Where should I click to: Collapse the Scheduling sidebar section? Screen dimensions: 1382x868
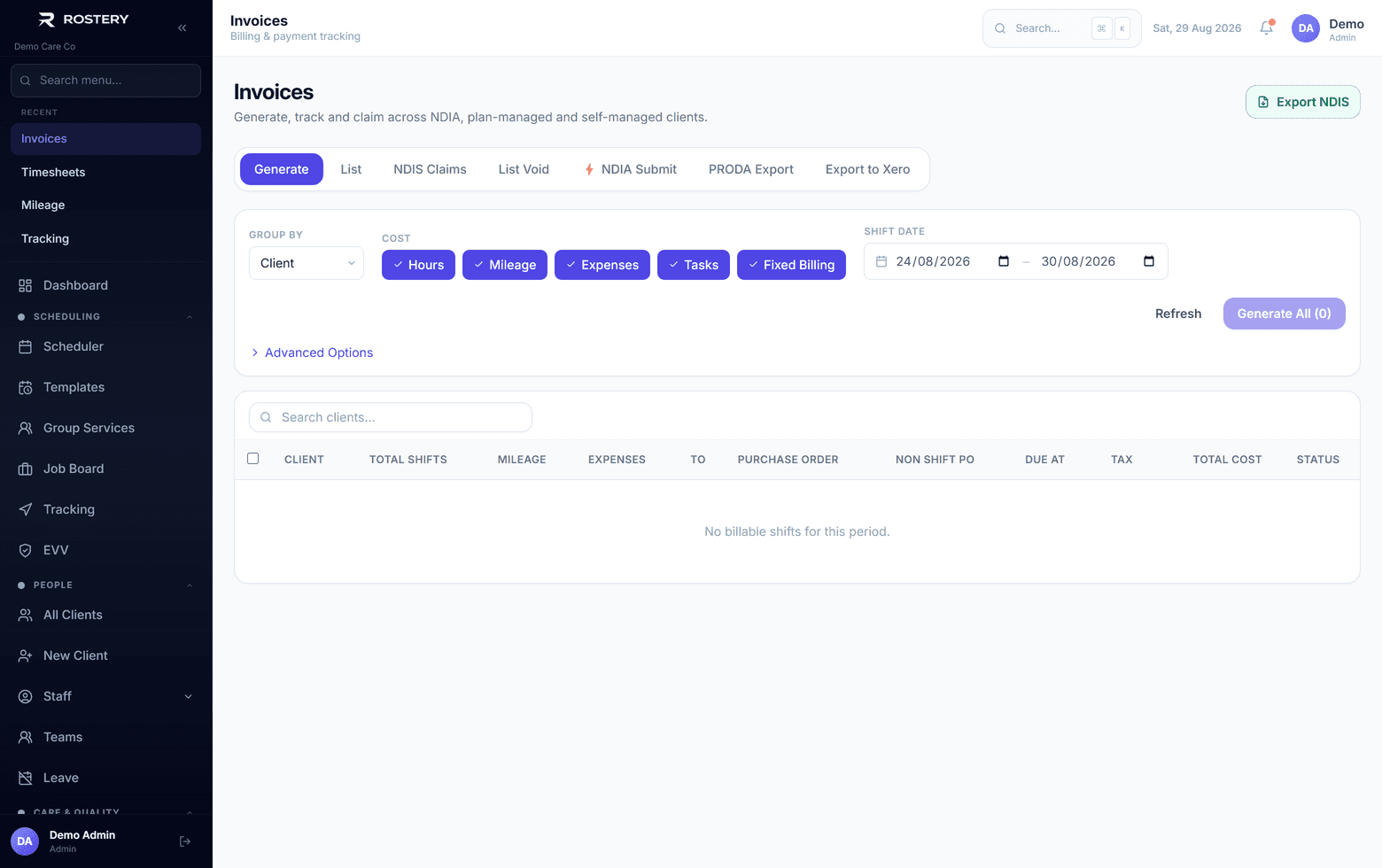click(189, 317)
